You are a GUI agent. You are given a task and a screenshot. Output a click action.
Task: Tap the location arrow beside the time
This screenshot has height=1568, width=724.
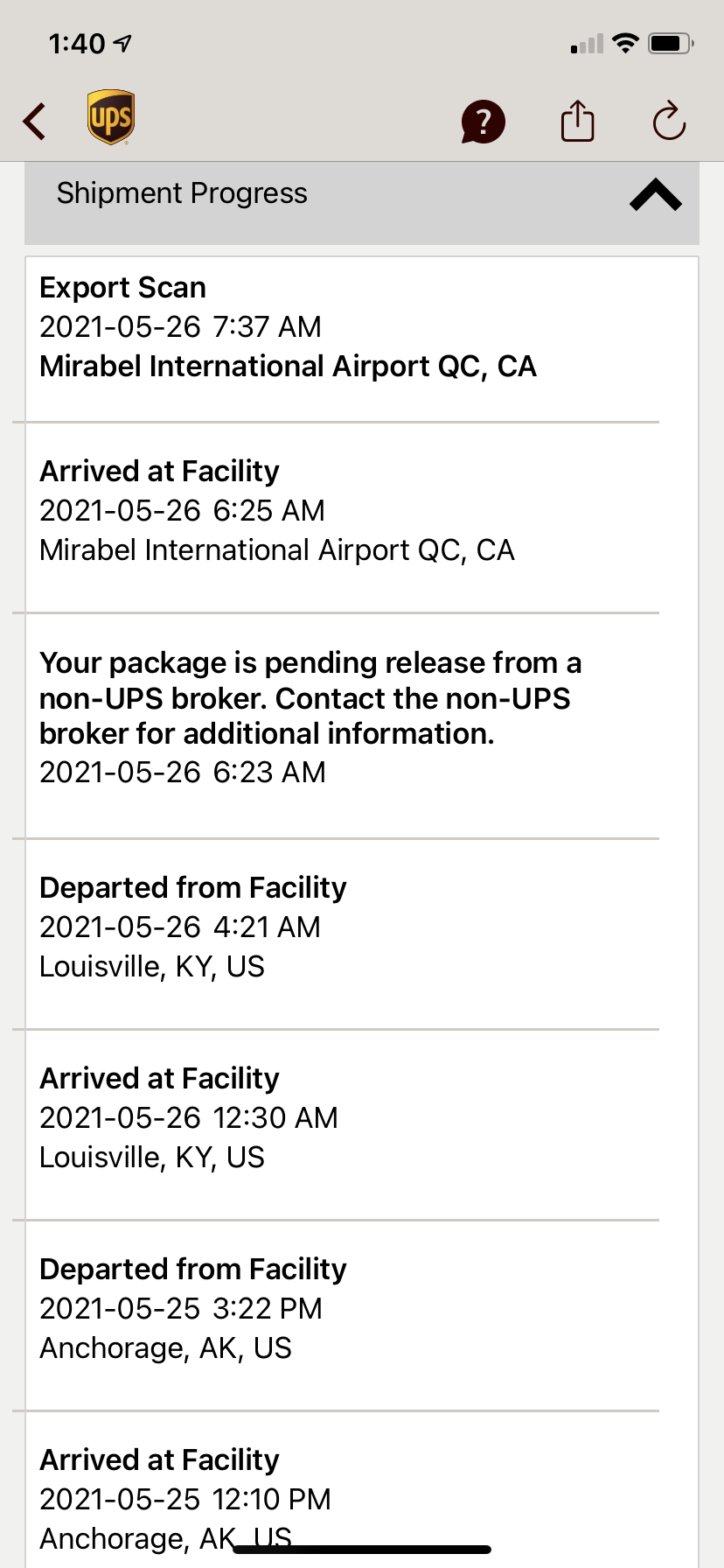123,43
